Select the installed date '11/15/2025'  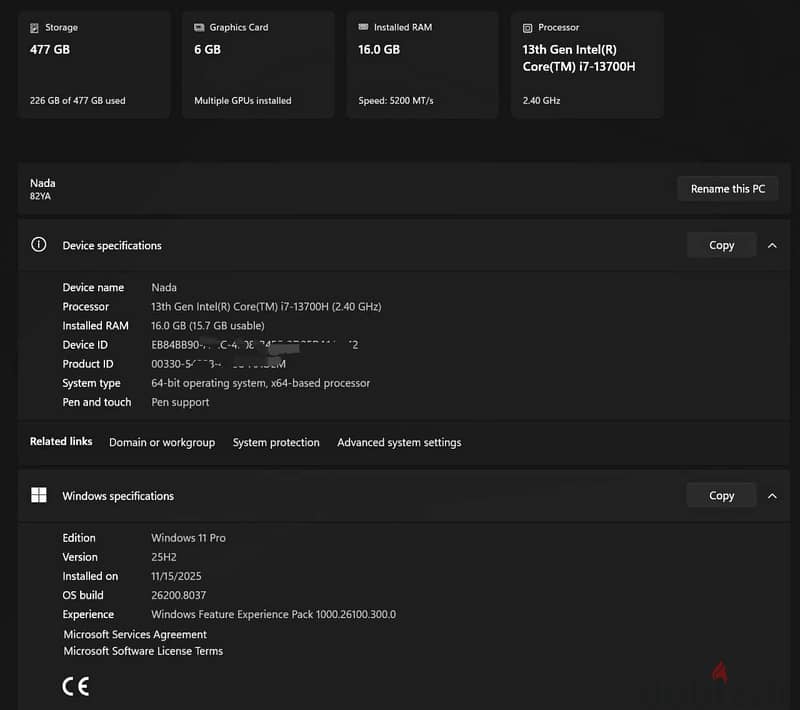176,576
